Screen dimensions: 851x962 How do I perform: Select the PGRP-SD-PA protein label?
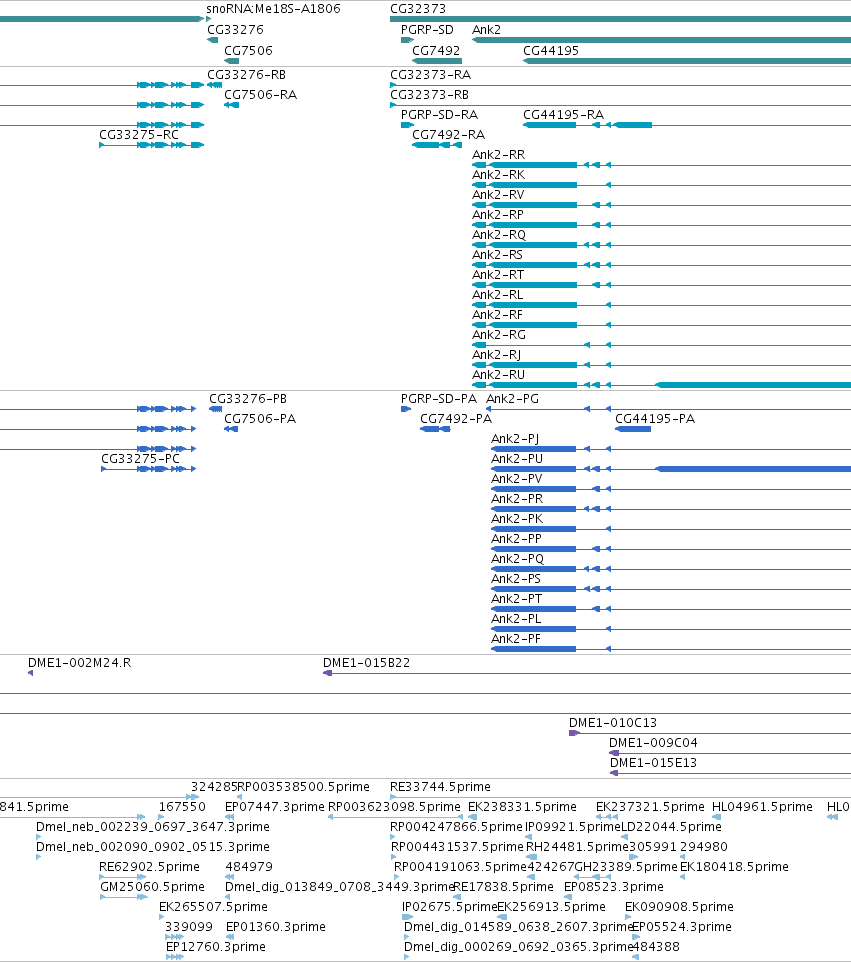point(439,399)
